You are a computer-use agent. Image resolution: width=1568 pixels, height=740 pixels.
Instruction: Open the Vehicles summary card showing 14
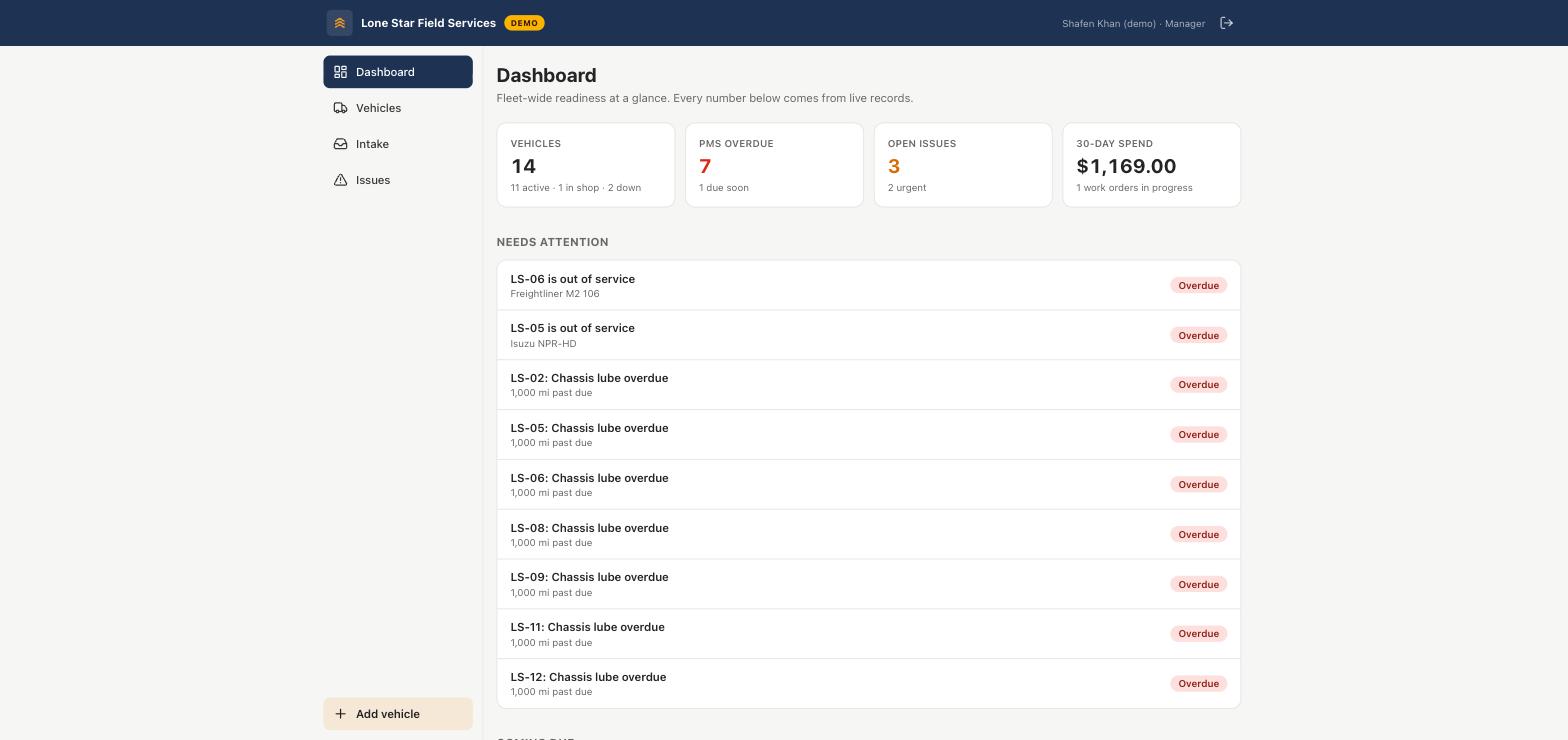[586, 165]
